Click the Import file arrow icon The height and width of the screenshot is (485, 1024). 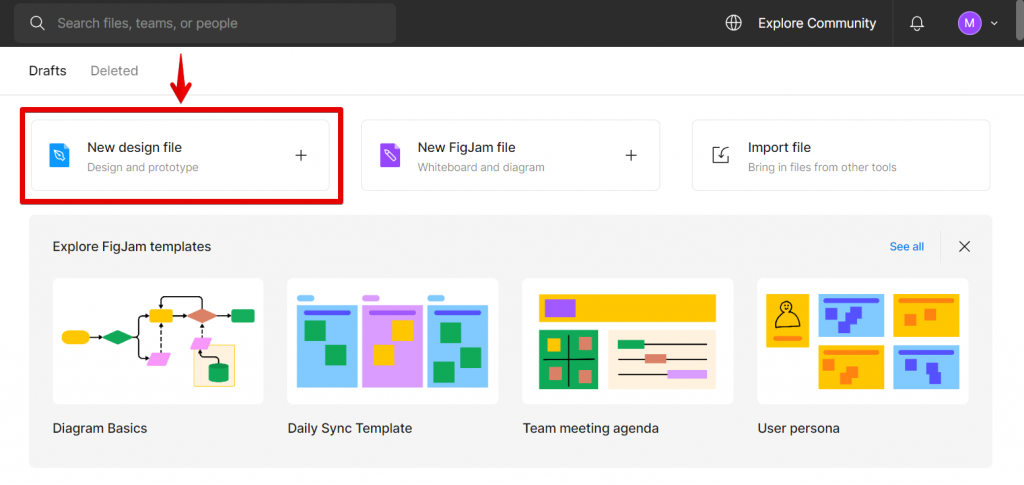(720, 155)
